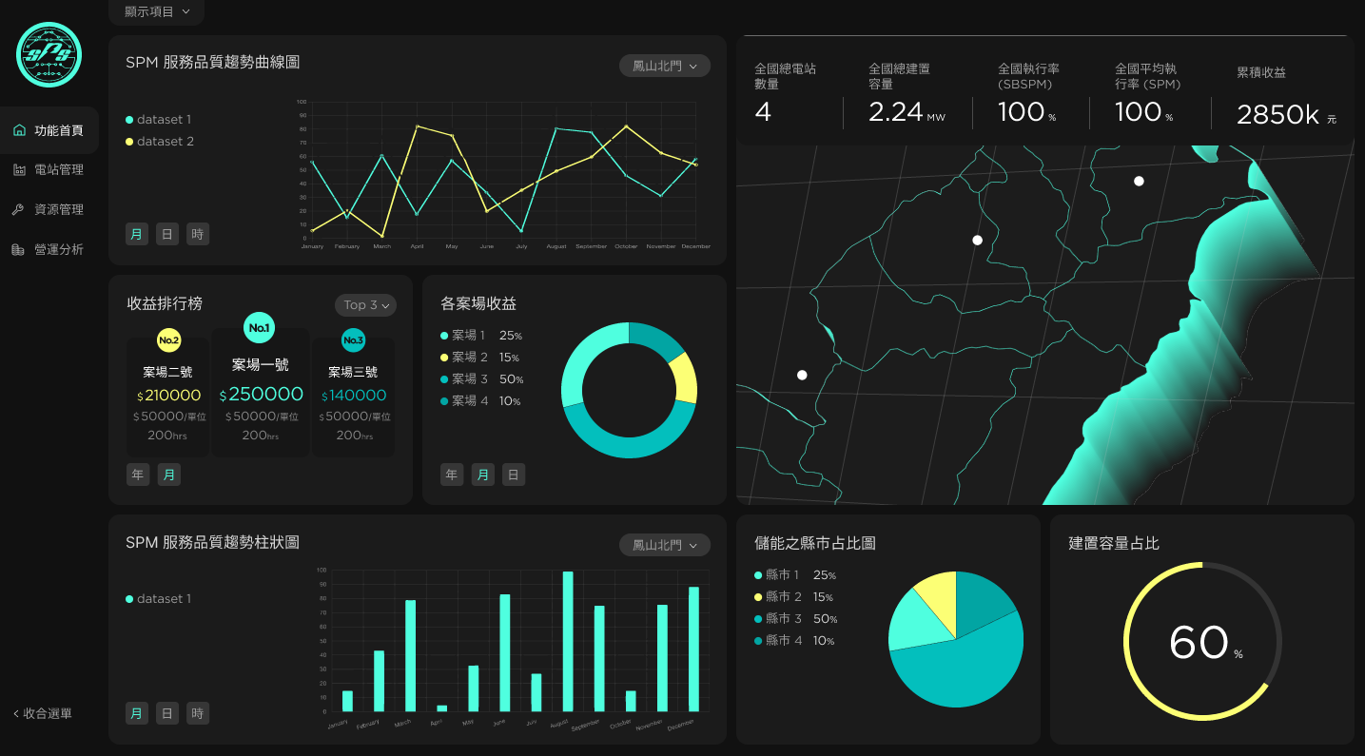Select 時 on the bar chart panel

198,713
